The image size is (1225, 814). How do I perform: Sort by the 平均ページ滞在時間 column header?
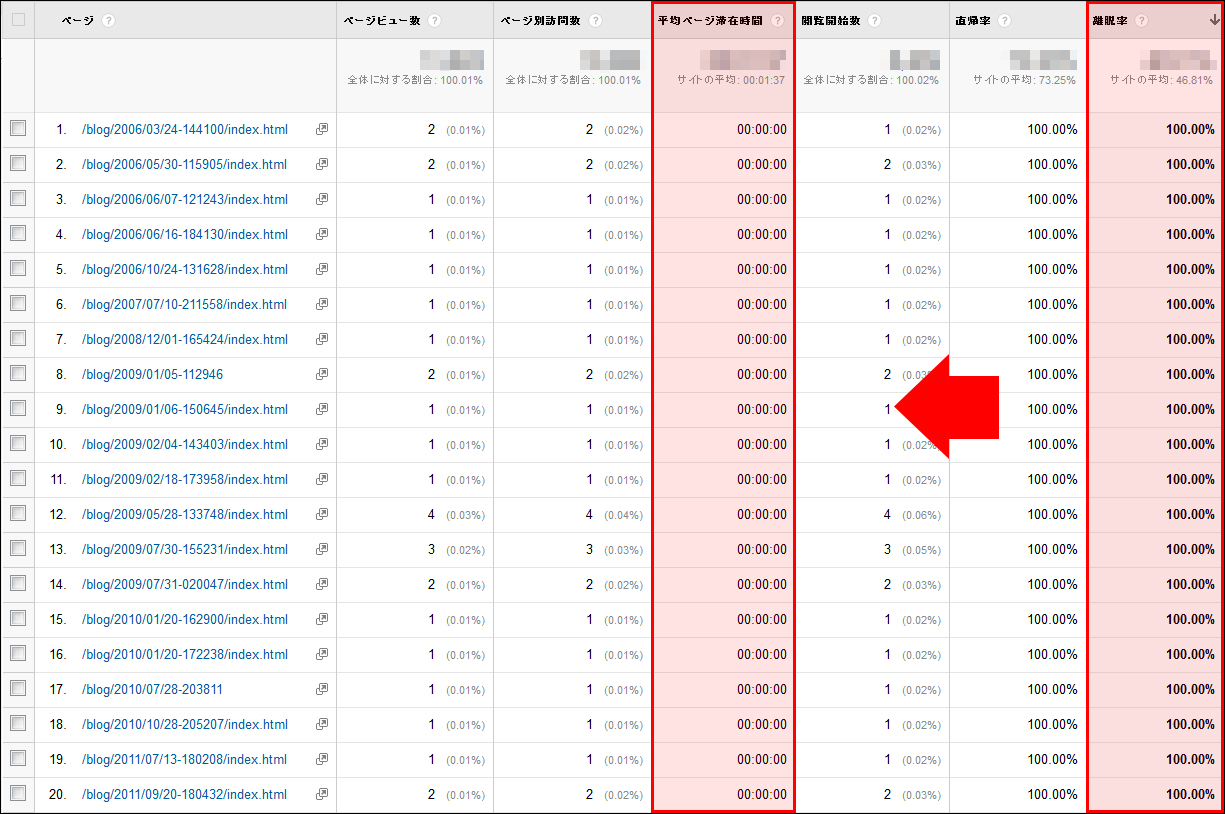tap(712, 21)
